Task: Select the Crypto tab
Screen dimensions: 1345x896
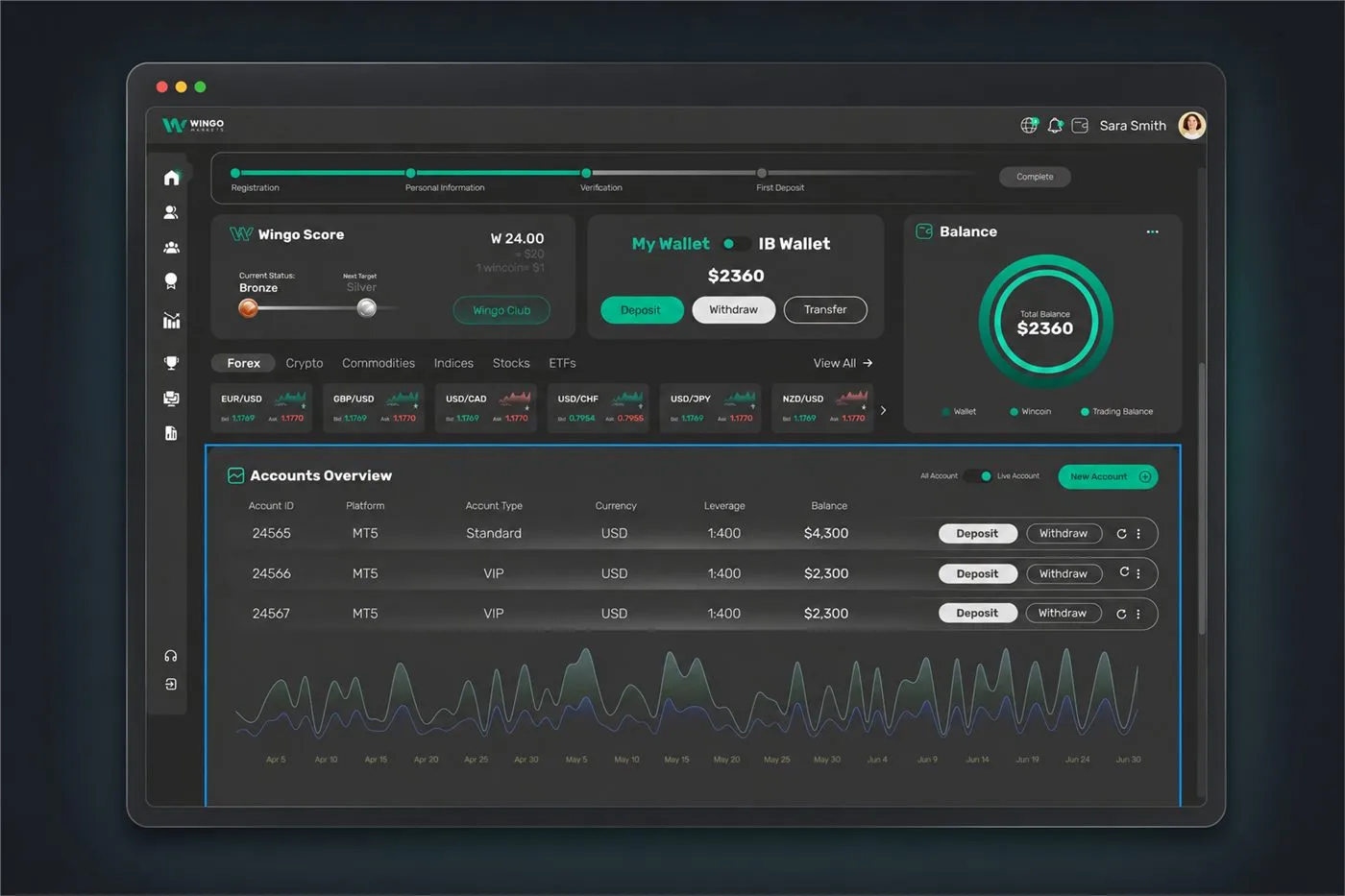Action: (304, 363)
